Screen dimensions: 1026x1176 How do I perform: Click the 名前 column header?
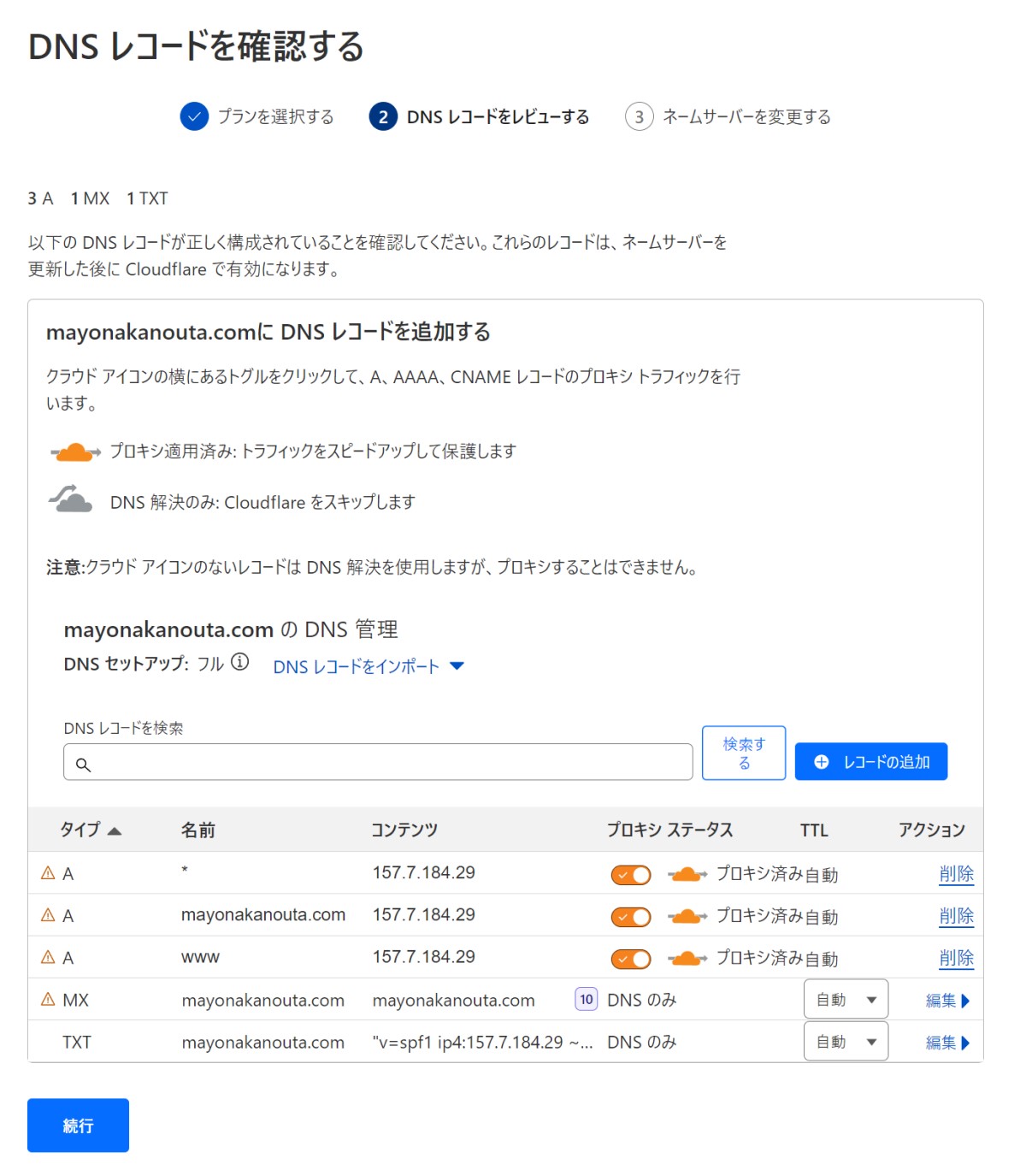click(x=198, y=830)
